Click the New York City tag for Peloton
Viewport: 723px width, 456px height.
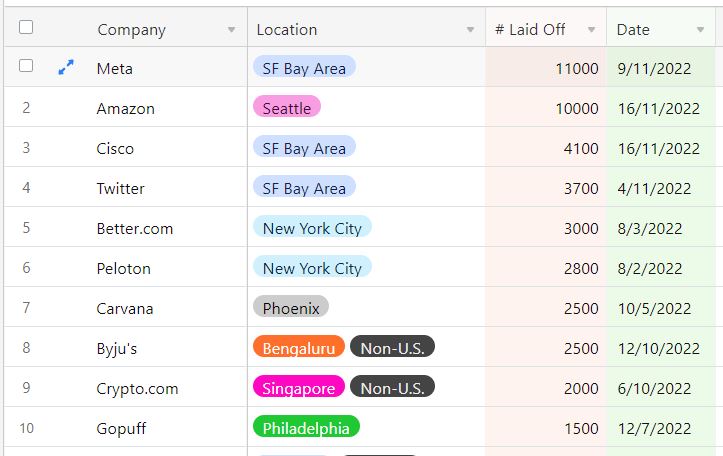[x=312, y=267]
